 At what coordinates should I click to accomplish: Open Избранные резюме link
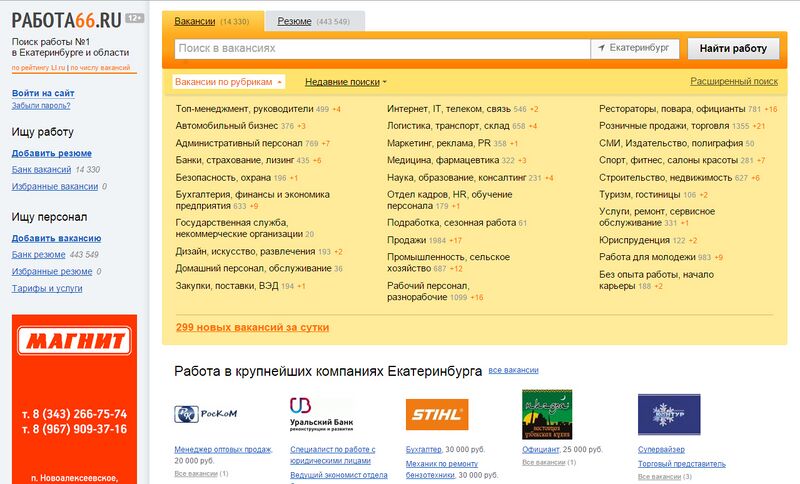point(52,271)
